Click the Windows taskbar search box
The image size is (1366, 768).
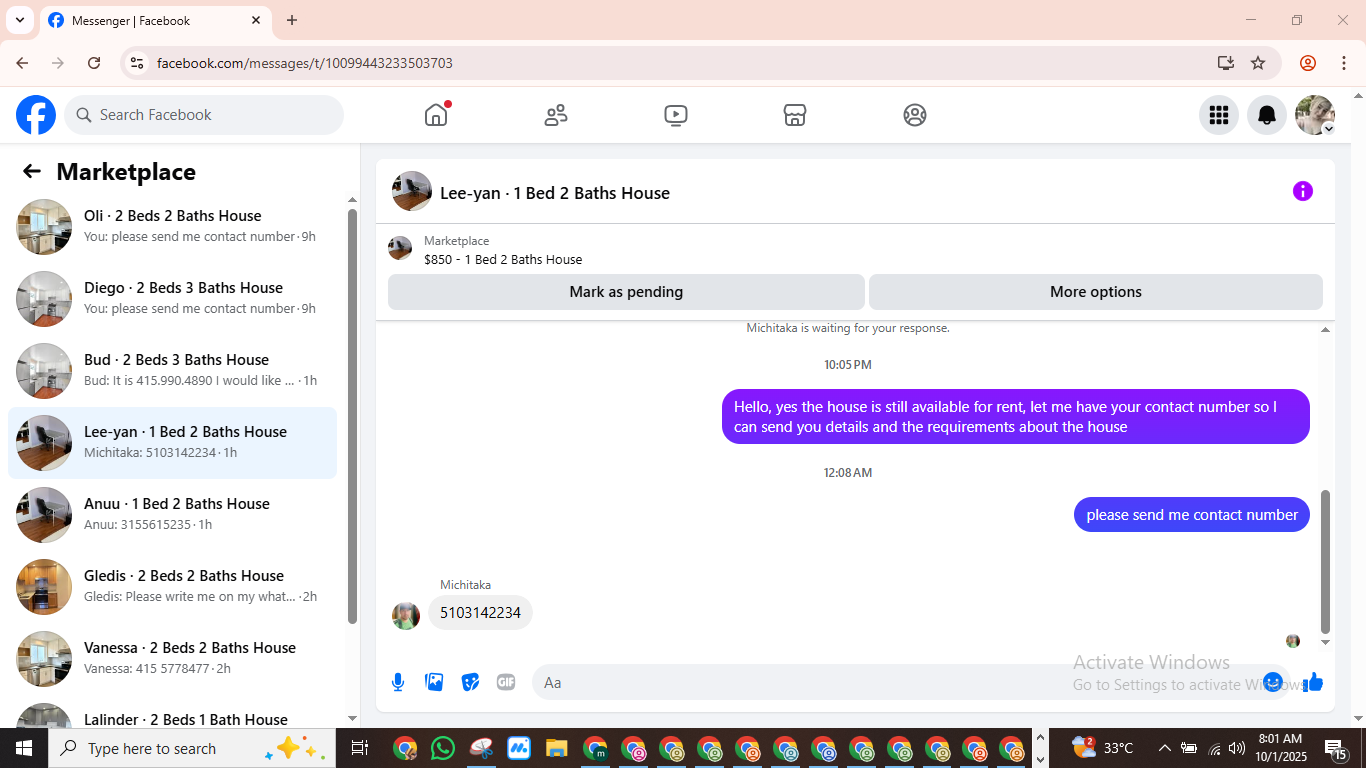pos(190,748)
